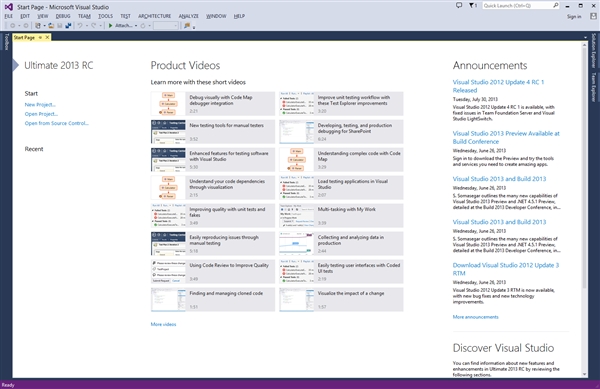The width and height of the screenshot is (600, 389).
Task: Click the account profile picture icon
Action: (593, 16)
